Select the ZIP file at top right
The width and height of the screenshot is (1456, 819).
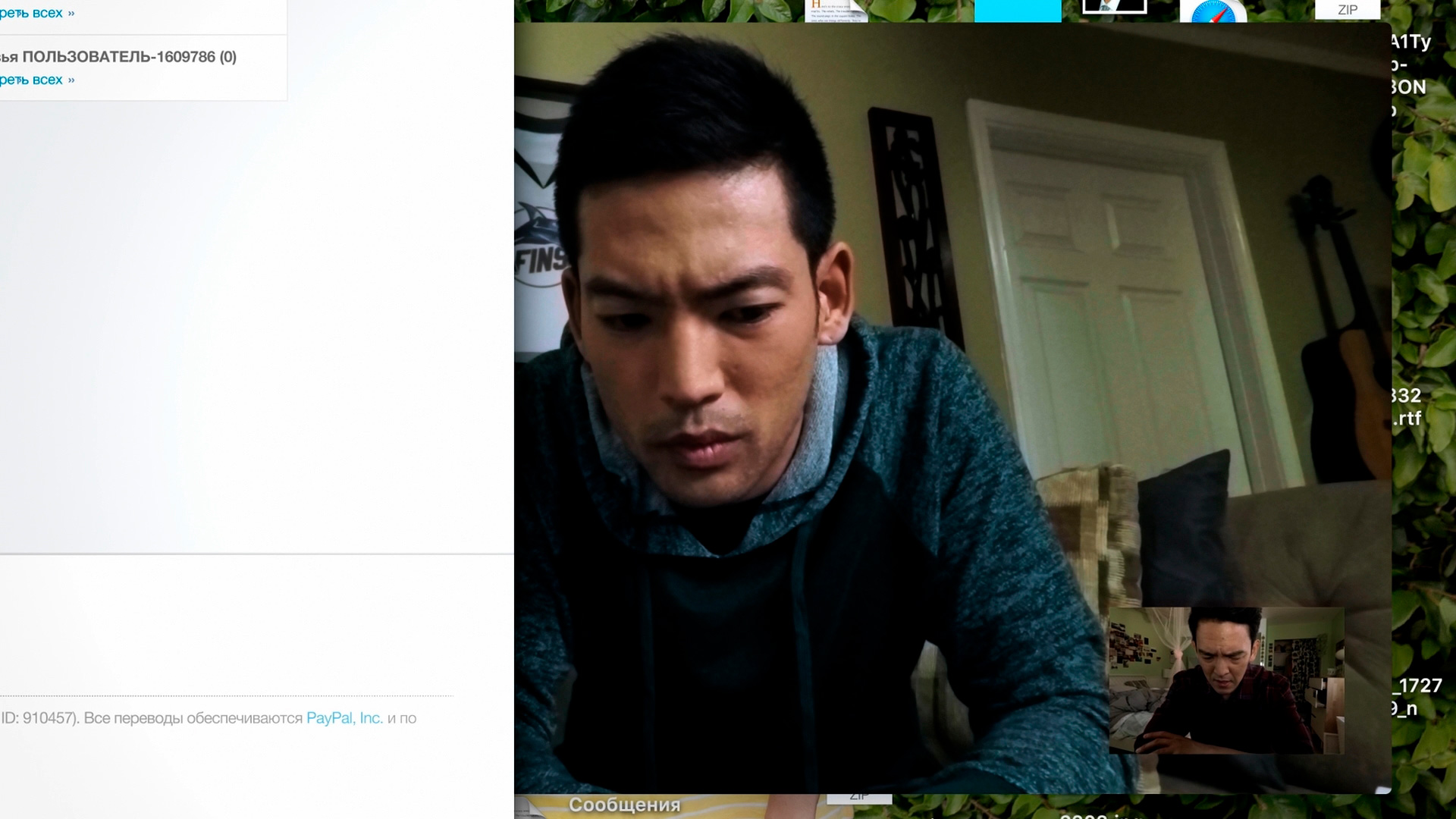point(1348,9)
